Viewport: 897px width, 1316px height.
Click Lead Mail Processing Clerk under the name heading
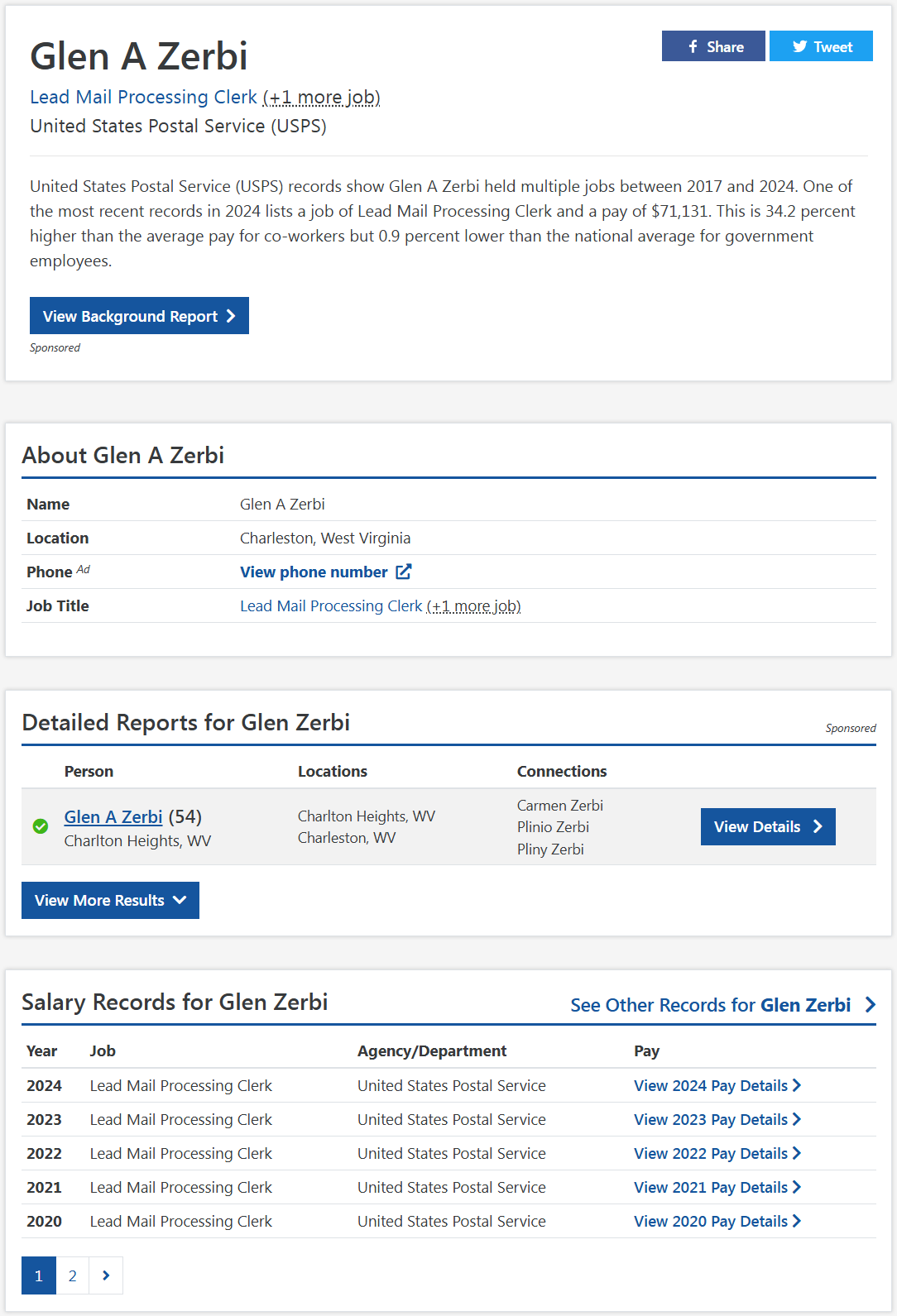click(x=144, y=97)
